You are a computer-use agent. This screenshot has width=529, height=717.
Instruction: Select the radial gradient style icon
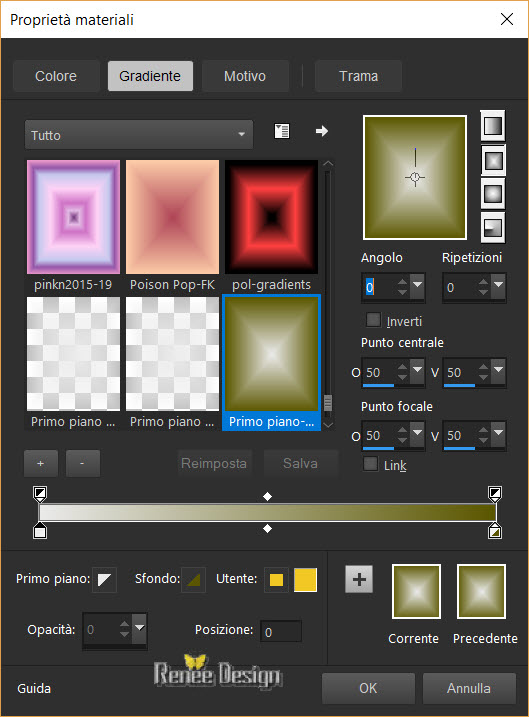(x=493, y=227)
